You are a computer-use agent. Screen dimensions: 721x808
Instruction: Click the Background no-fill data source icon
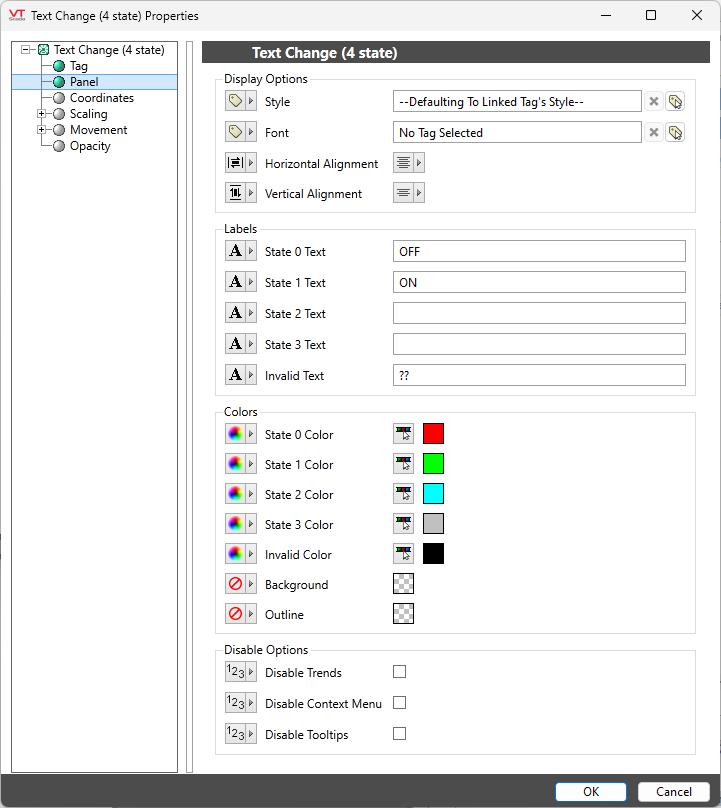[236, 585]
